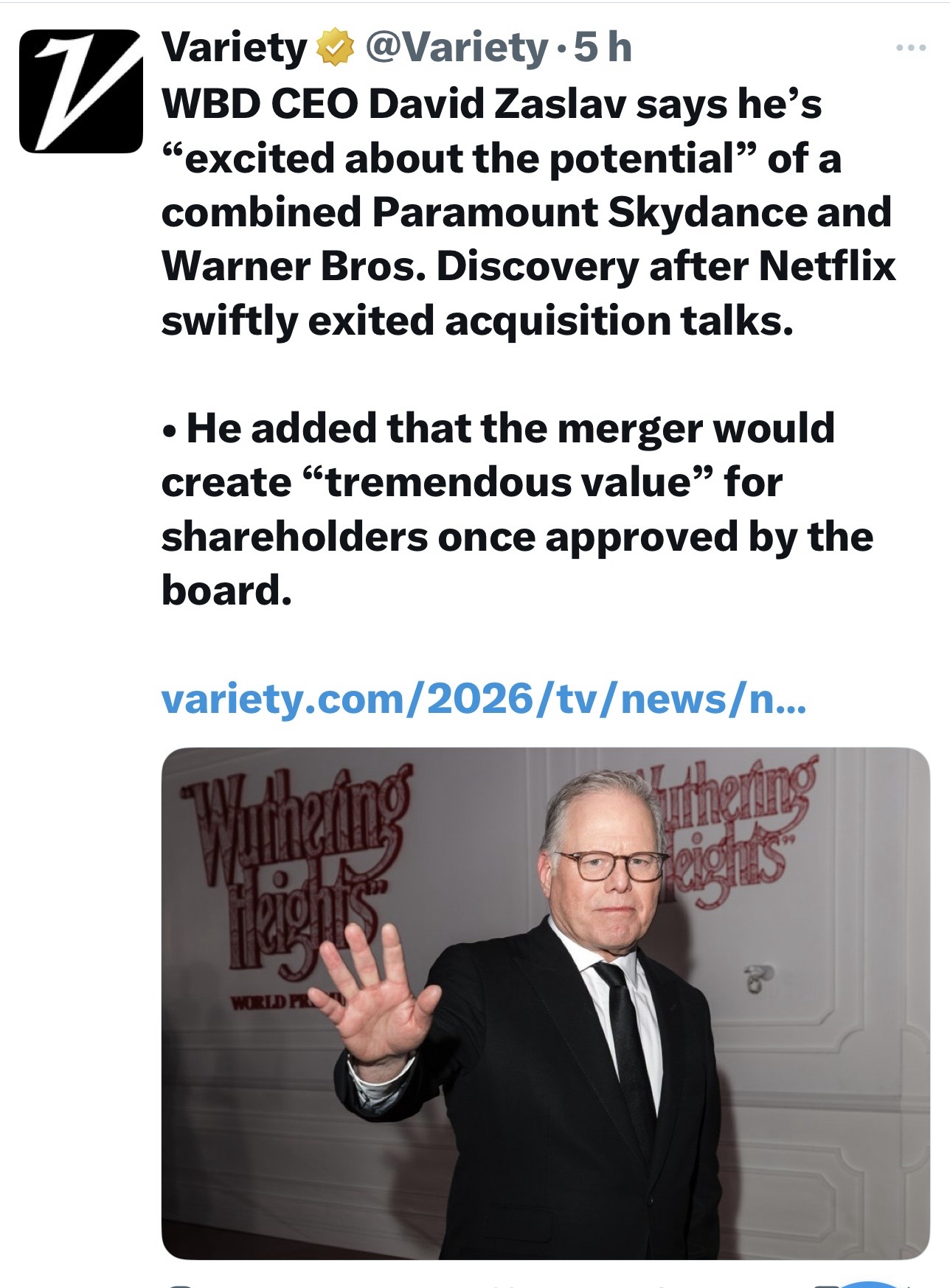Click the word "Netflix" in the tweet text
950x1288 pixels.
[x=827, y=265]
